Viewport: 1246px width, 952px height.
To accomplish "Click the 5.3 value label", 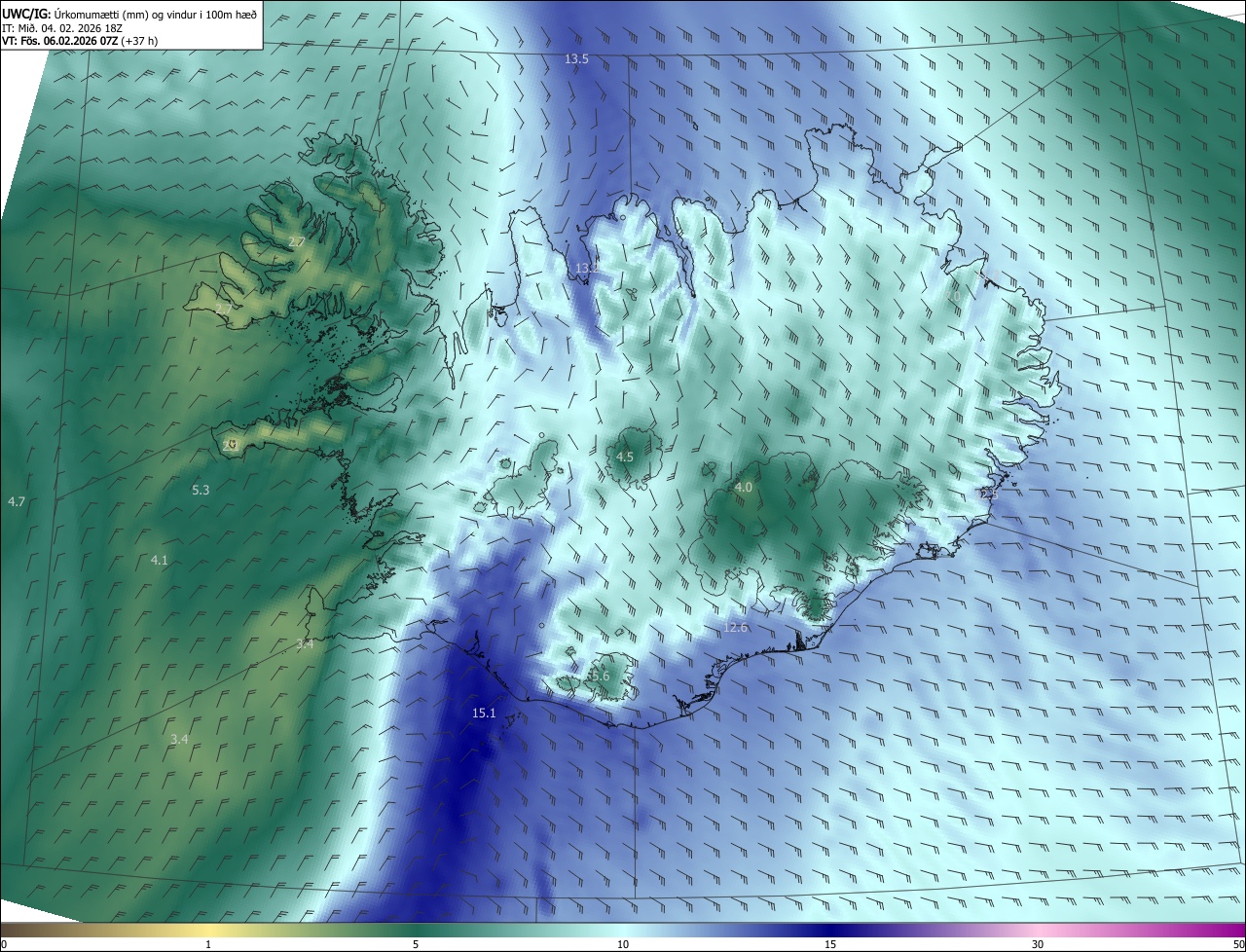I will tap(201, 490).
